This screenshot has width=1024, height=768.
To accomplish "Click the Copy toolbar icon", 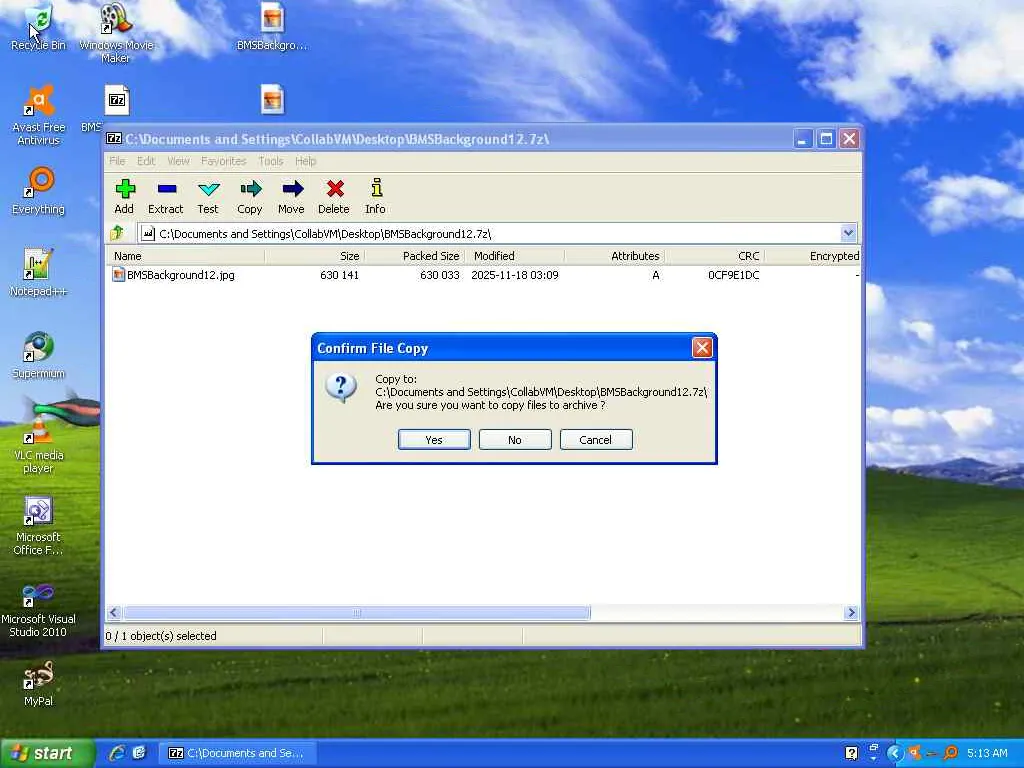I will [250, 189].
